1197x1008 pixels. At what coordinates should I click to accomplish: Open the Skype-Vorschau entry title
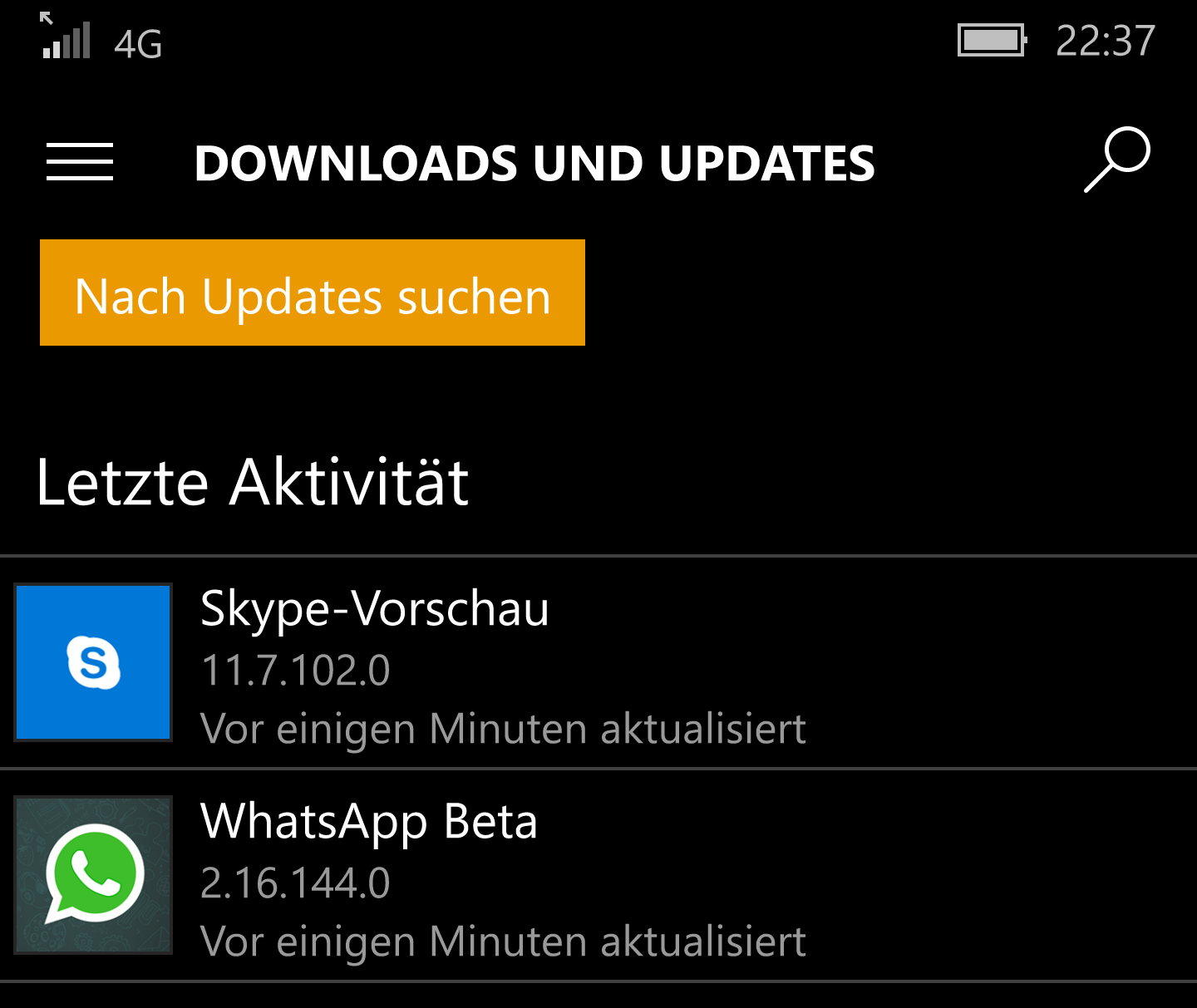pos(375,608)
